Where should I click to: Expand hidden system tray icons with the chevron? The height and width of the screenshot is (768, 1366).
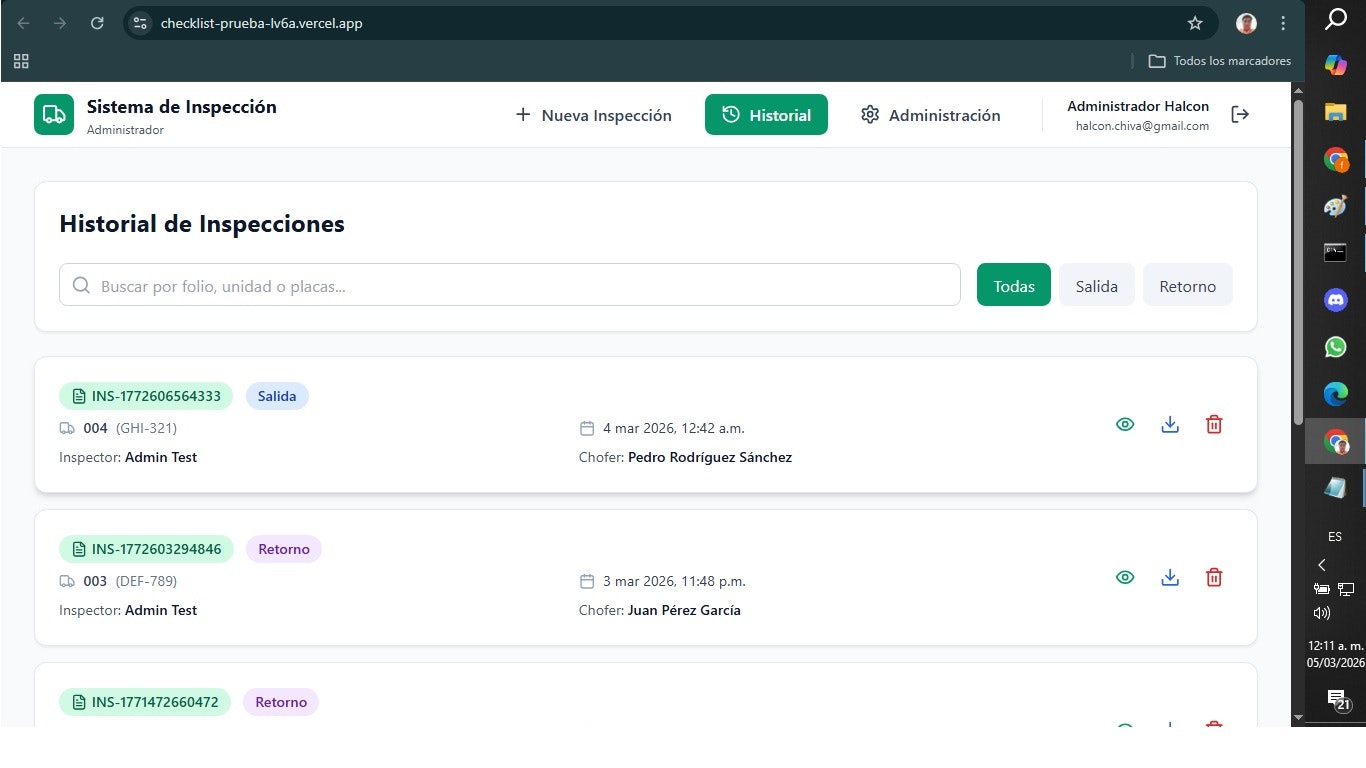(x=1322, y=565)
